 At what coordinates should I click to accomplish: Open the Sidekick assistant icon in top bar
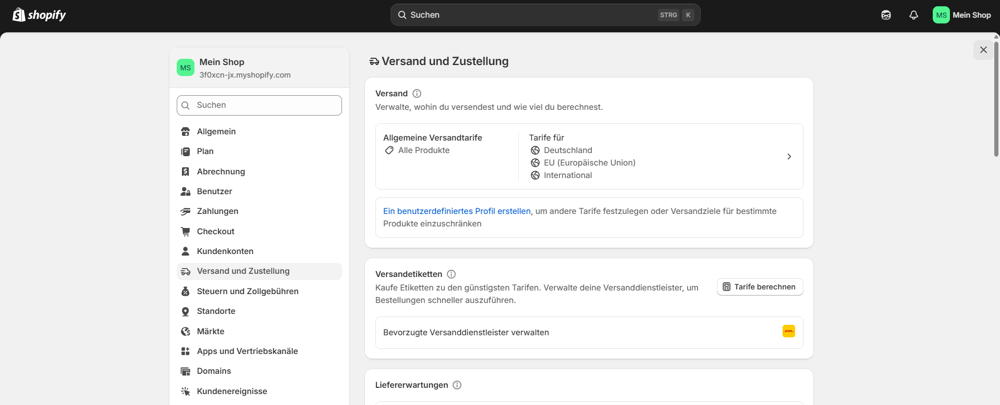click(886, 15)
